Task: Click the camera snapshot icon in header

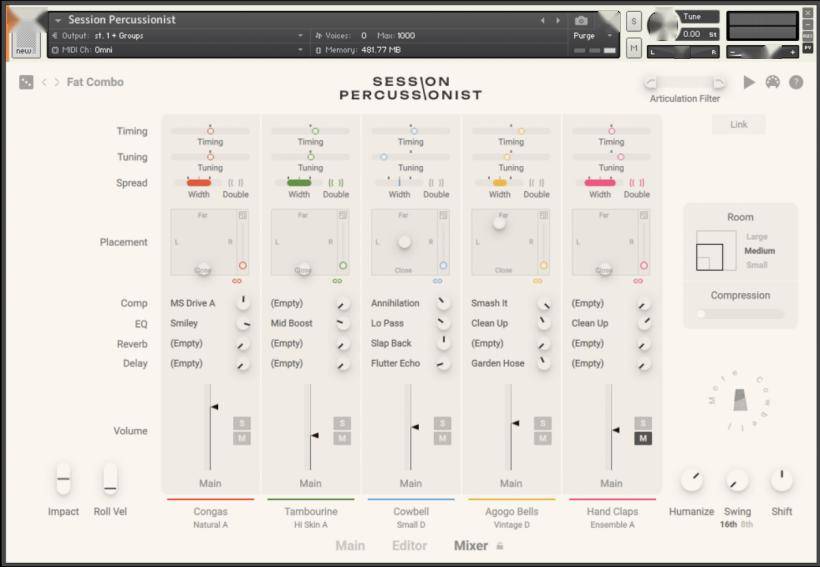Action: click(582, 20)
